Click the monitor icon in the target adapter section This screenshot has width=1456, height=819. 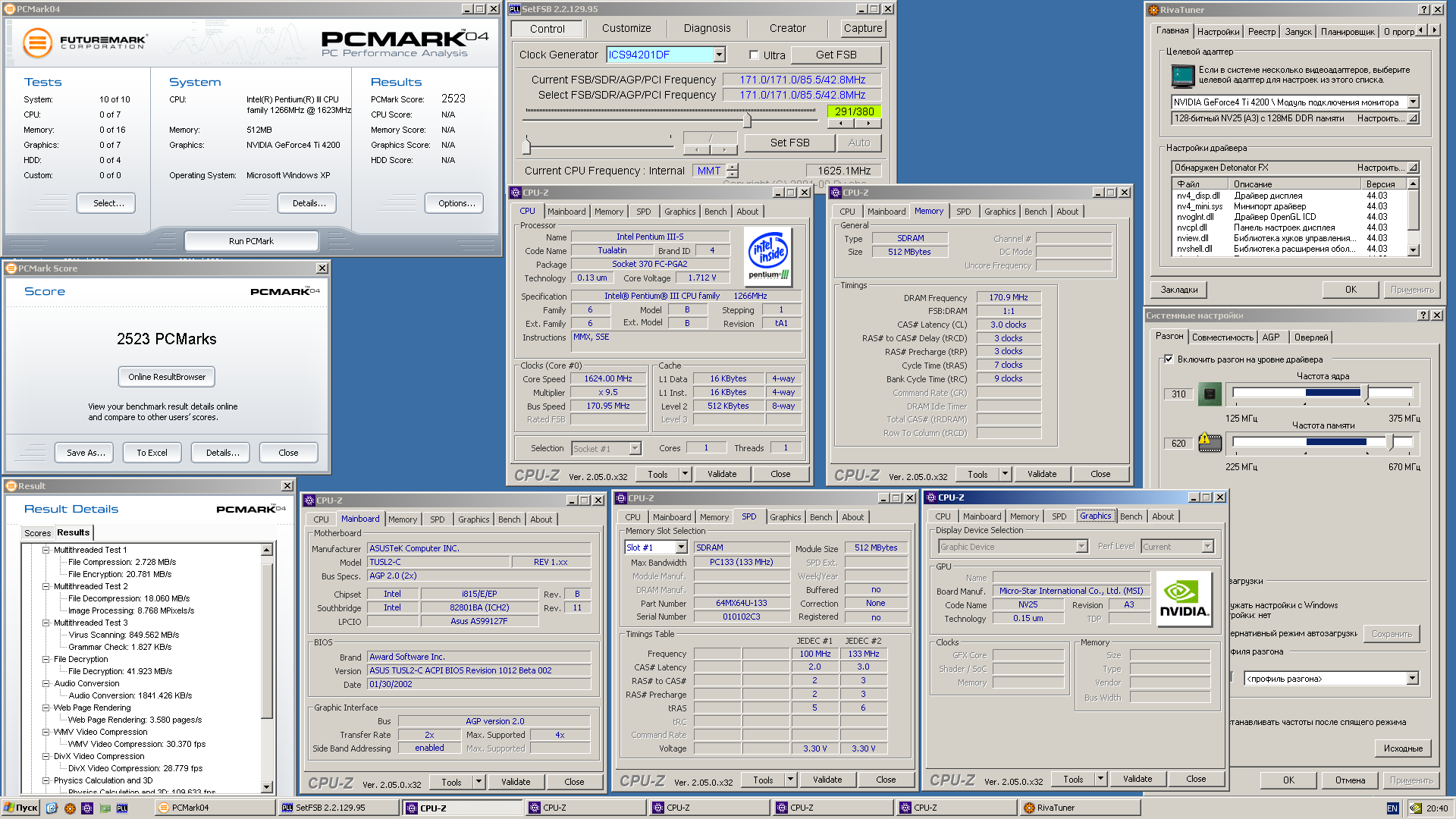[x=1182, y=75]
